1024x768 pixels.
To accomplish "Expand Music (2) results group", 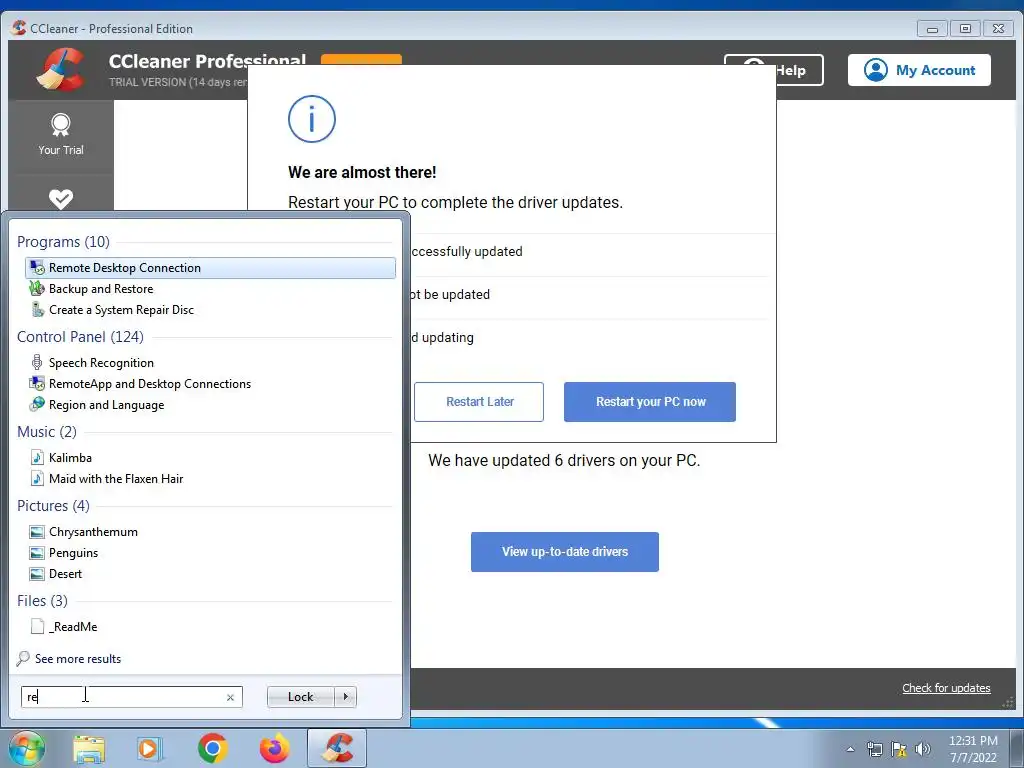I will coord(46,432).
